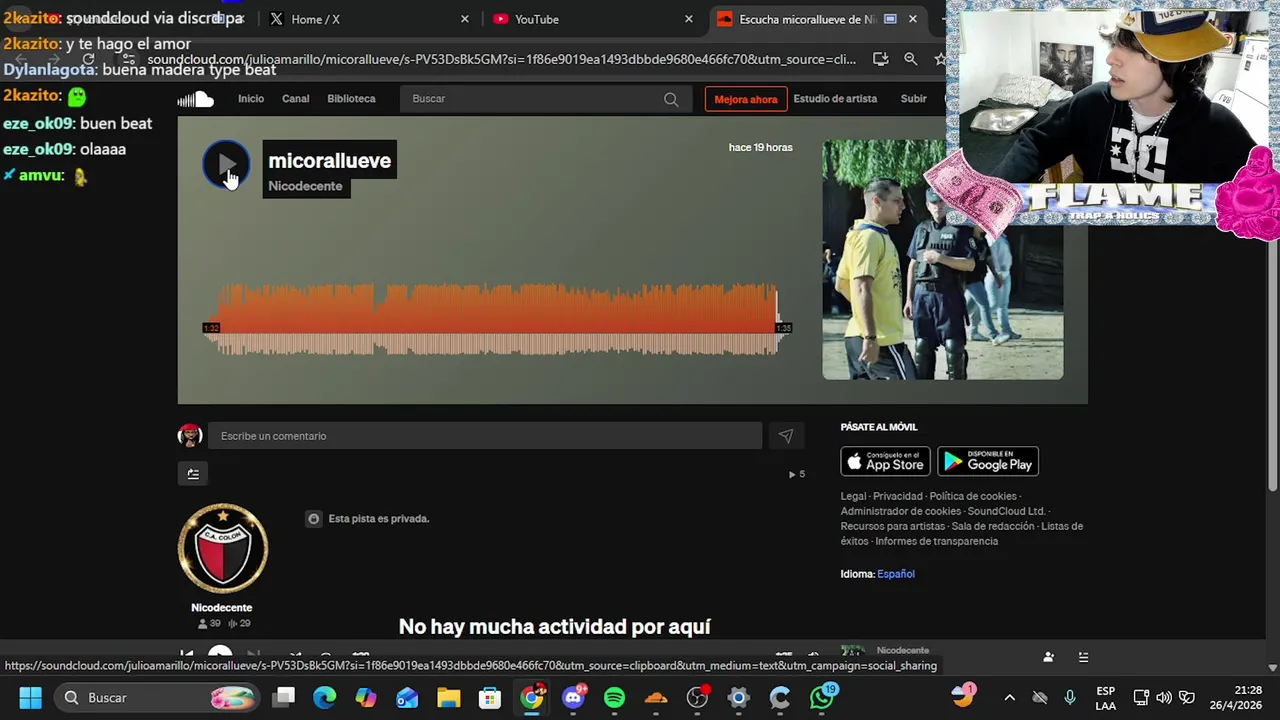Change language via Español link
The image size is (1280, 720).
pos(896,574)
